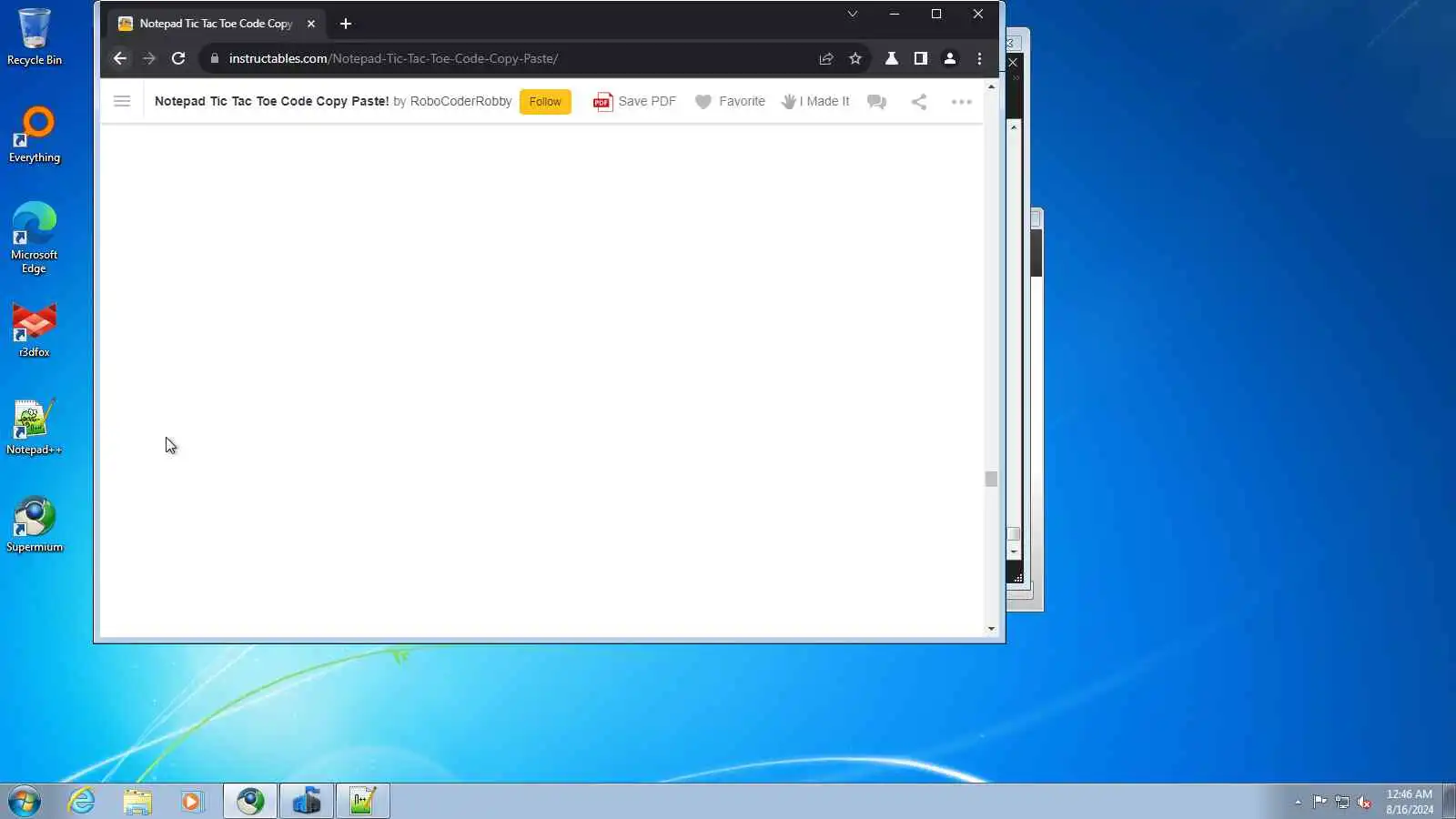Viewport: 1456px width, 819px height.
Task: Click the I Made It button
Action: click(815, 101)
